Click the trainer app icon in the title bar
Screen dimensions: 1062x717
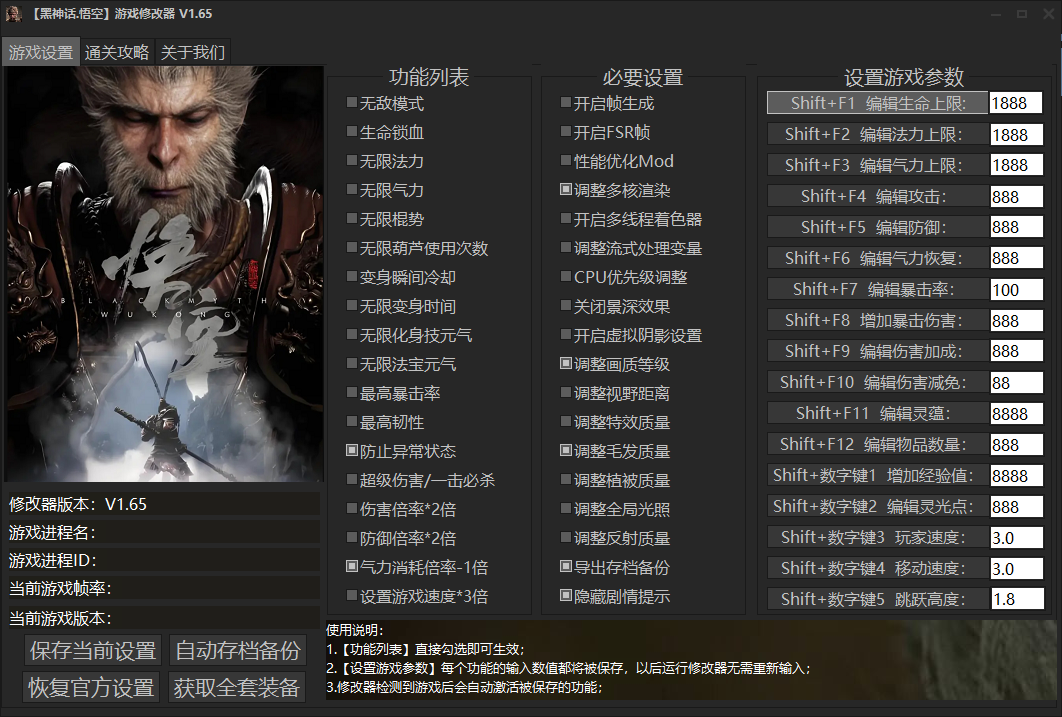coord(14,14)
